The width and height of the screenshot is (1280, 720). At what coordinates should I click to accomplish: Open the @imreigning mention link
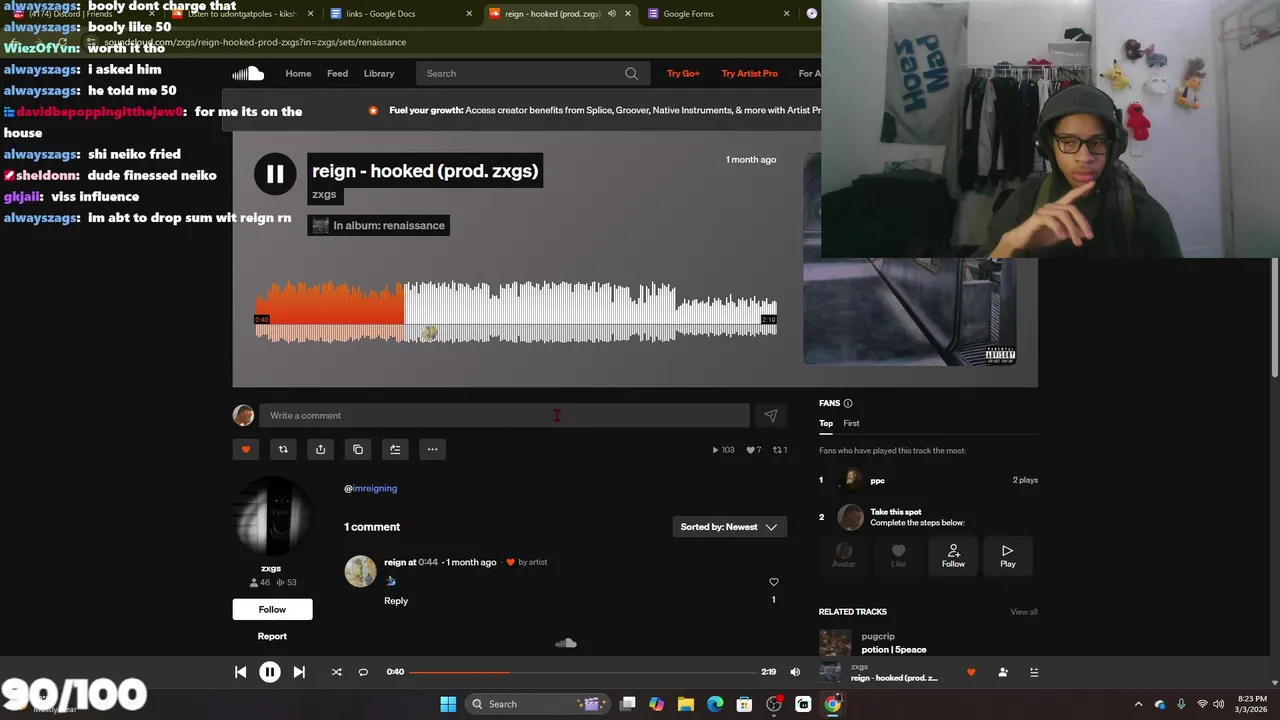(x=370, y=488)
